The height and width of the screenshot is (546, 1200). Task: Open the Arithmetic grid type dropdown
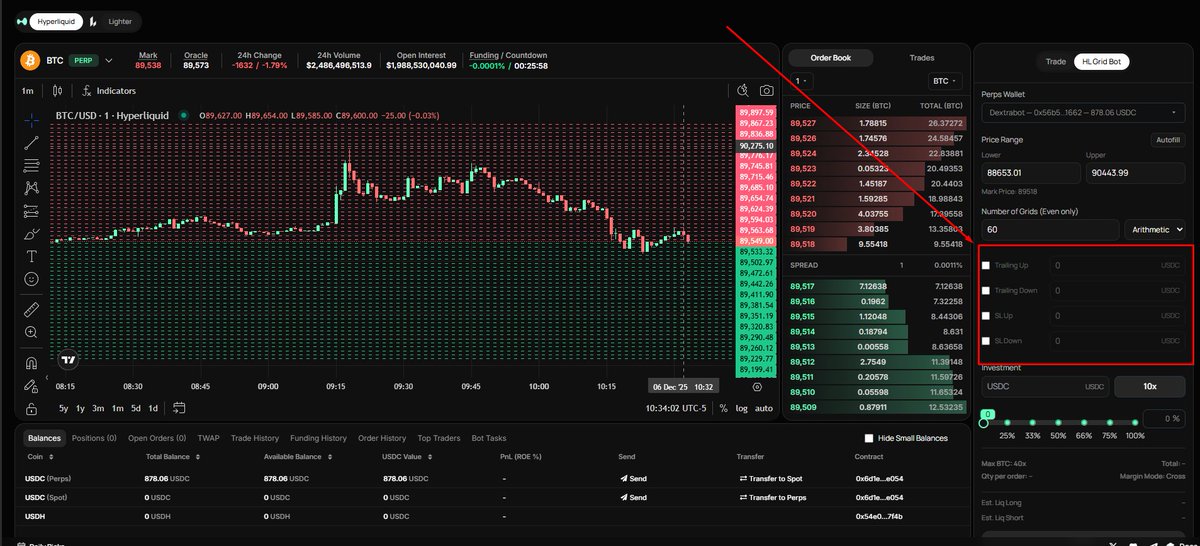(x=1157, y=229)
